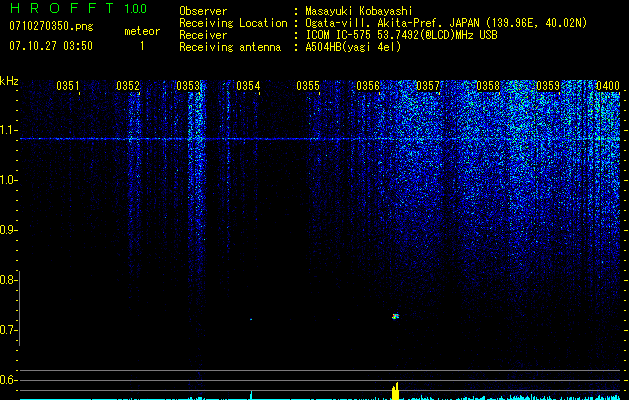Click the meteor count label
This screenshot has height=400, width=629.
click(x=142, y=31)
